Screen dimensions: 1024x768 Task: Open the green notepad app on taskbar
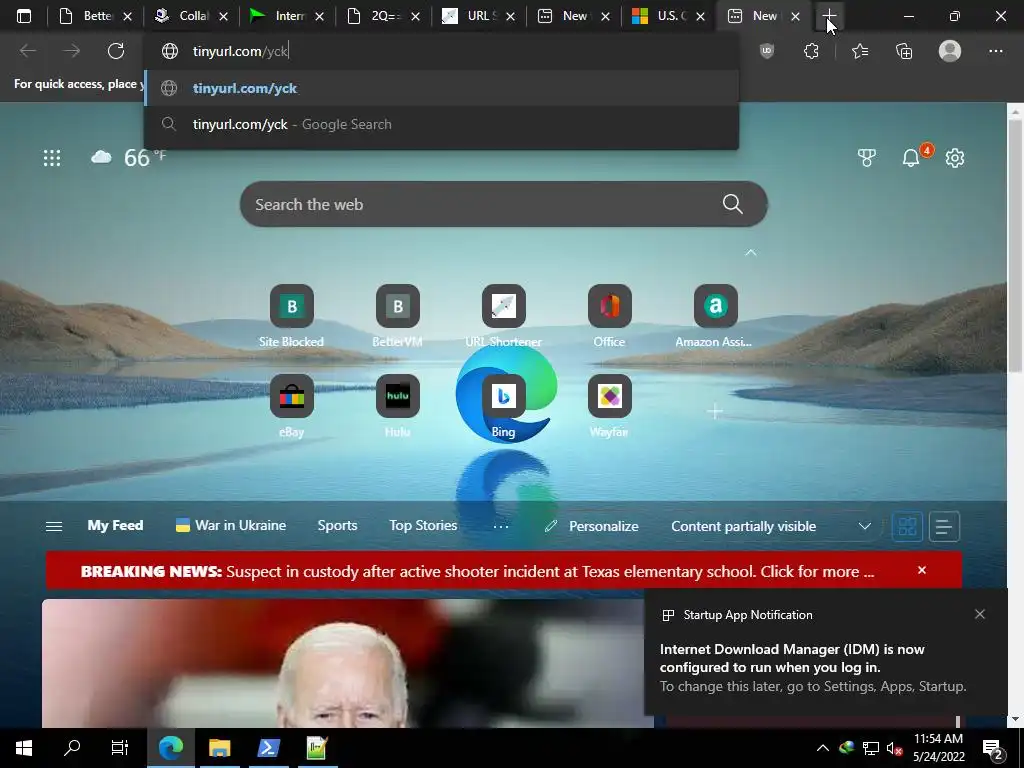pos(316,748)
